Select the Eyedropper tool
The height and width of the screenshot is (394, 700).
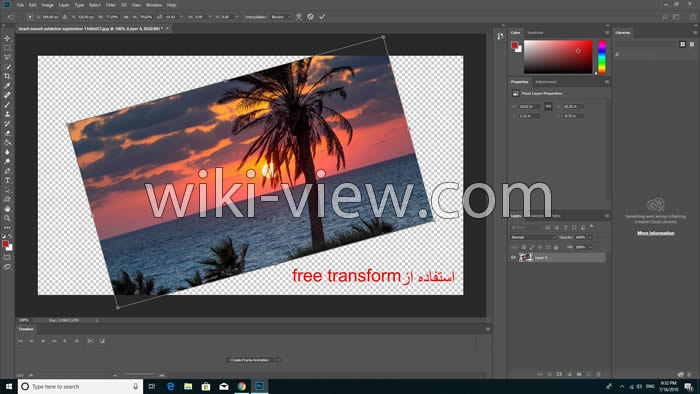[7, 86]
